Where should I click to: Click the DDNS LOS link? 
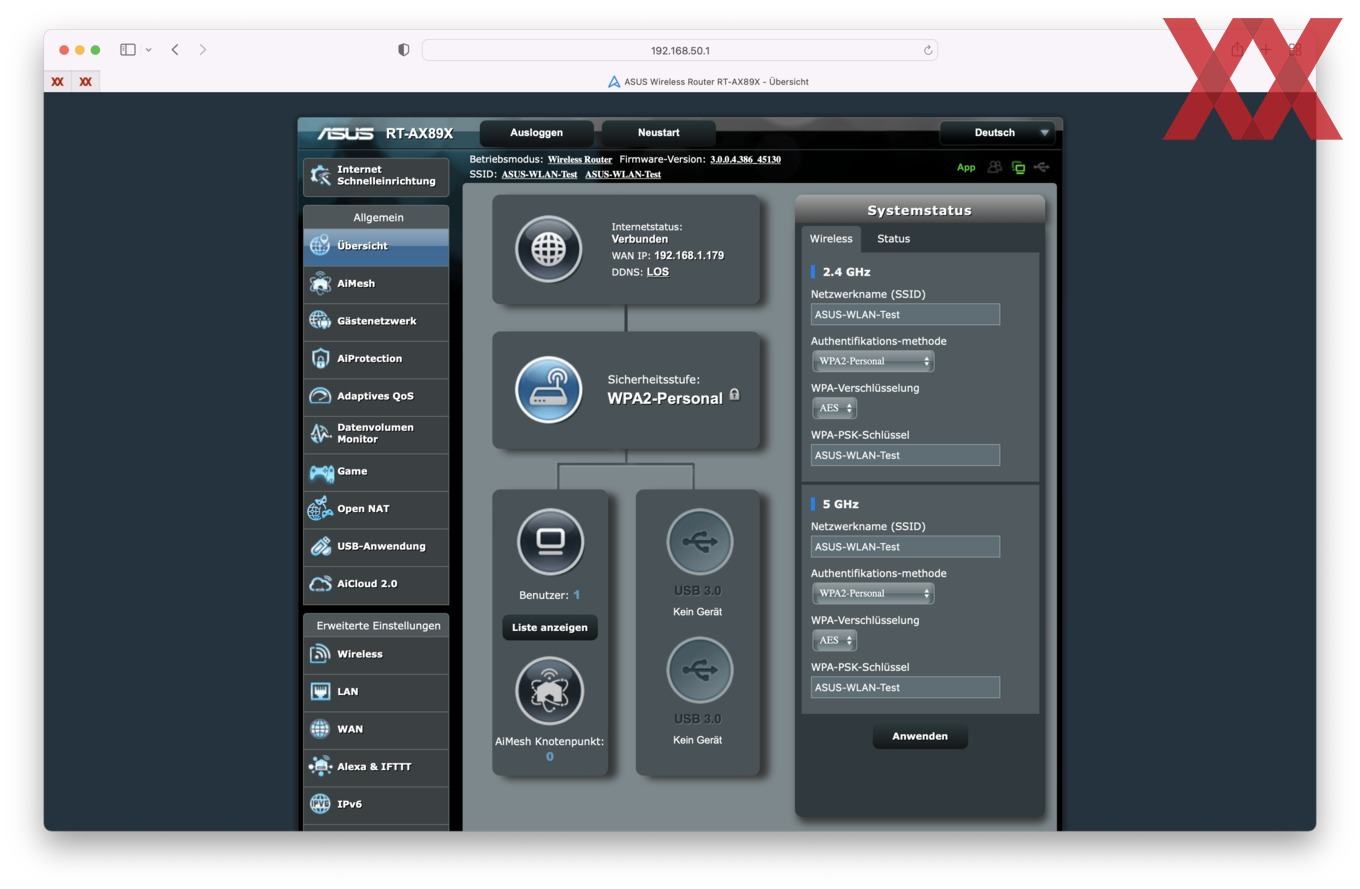[x=658, y=272]
